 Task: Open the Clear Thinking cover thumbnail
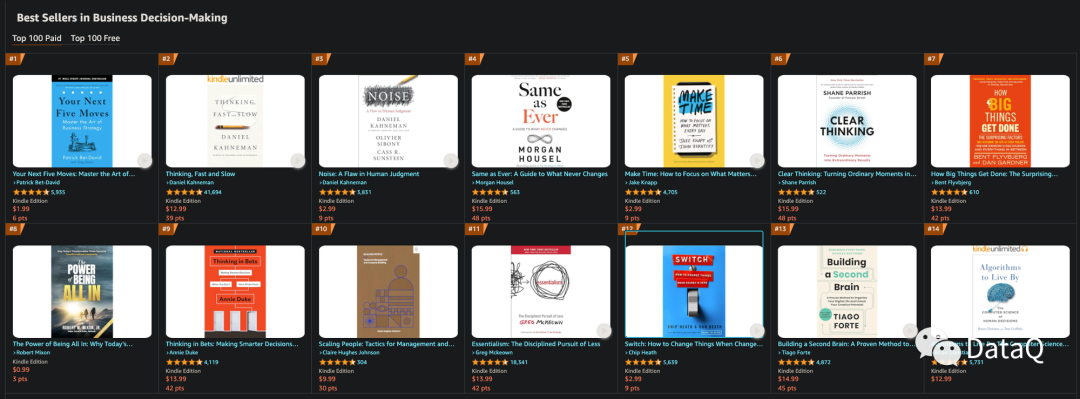pyautogui.click(x=847, y=121)
